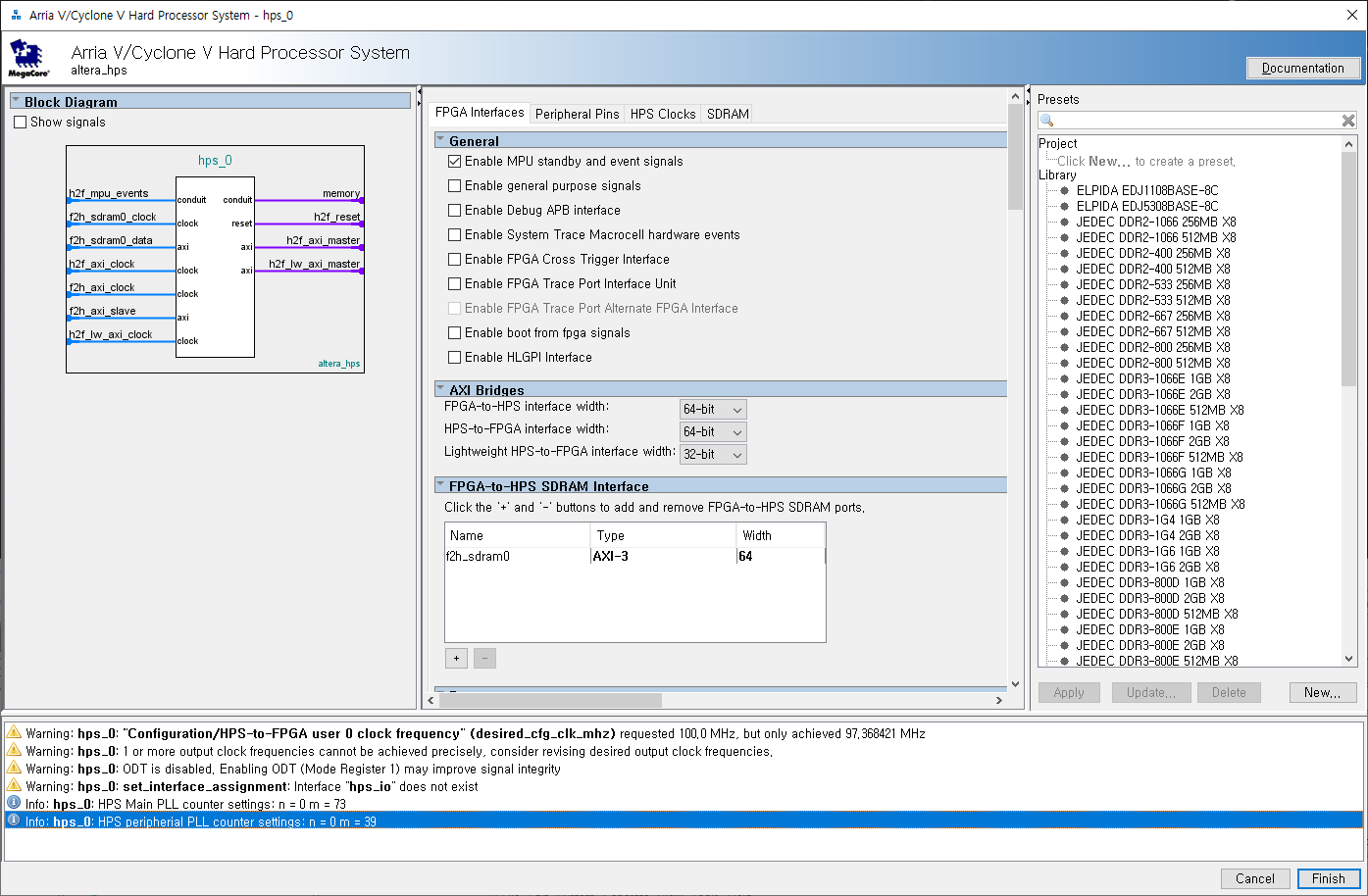
Task: Select the f2h_sdram0 name cell
Action: pyautogui.click(x=517, y=556)
